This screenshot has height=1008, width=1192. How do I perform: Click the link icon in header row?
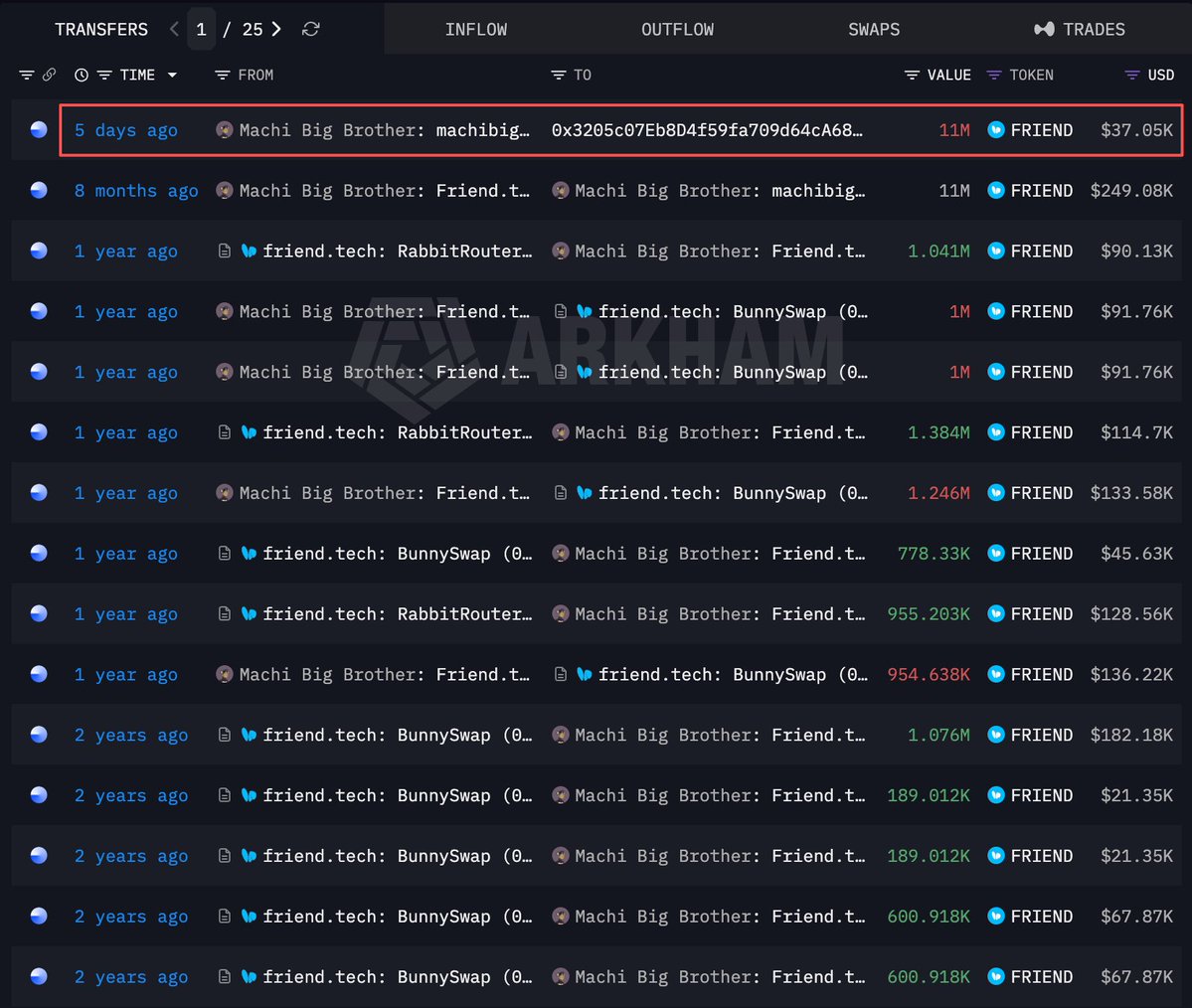click(49, 75)
